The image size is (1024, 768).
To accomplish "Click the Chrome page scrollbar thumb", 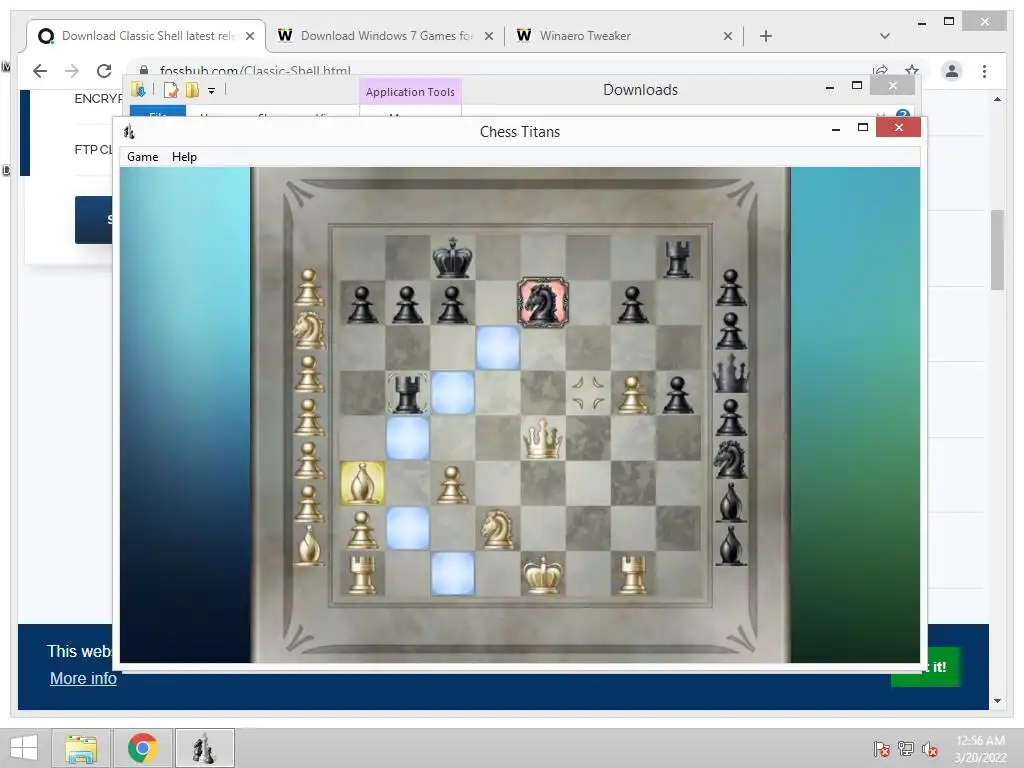I will (x=997, y=249).
